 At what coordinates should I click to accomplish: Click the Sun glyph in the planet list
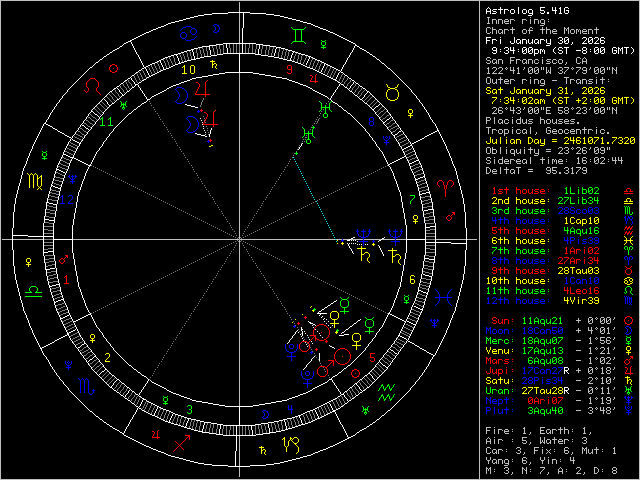click(626, 322)
